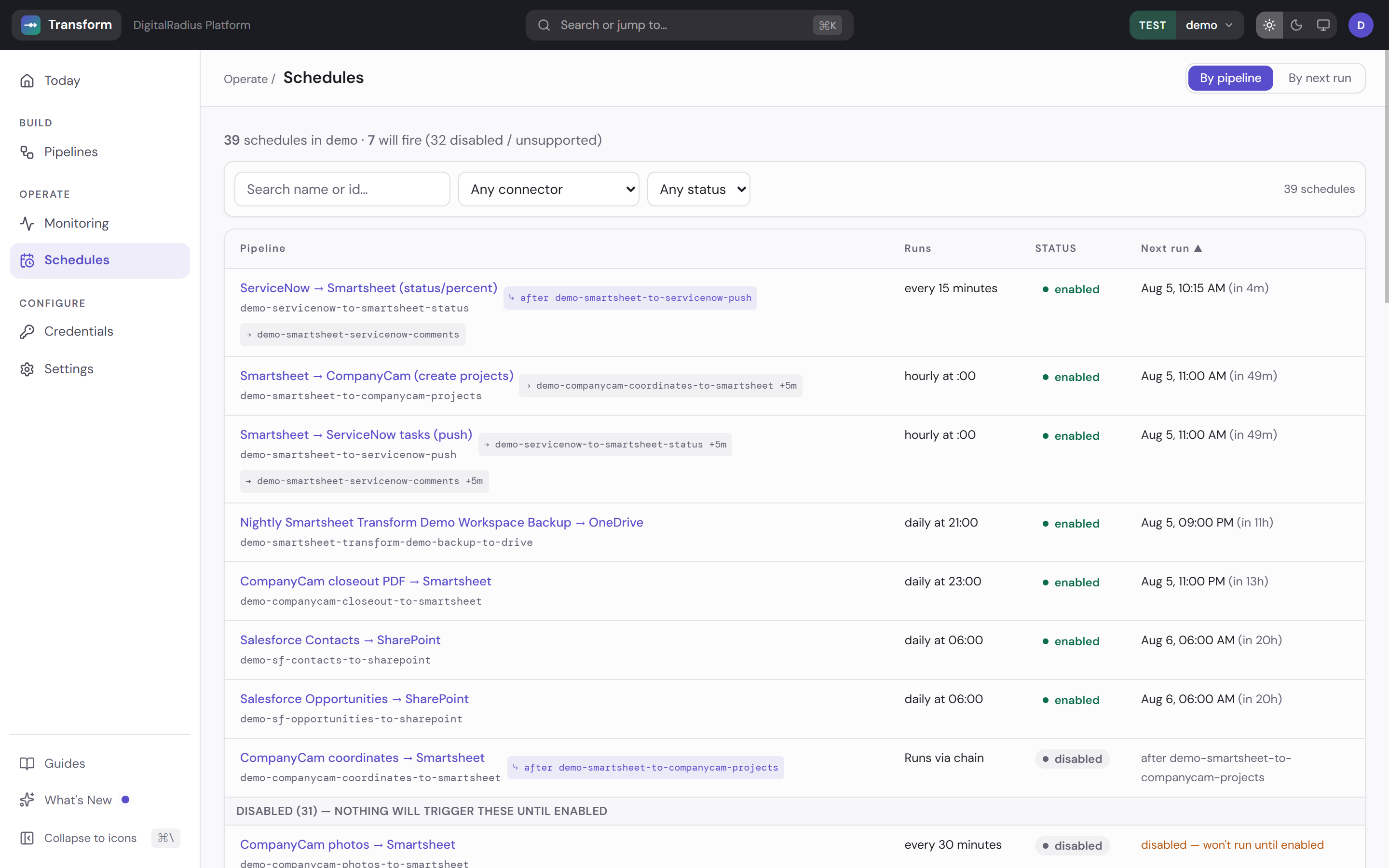Open CompanyCam closeout PDF → Smartsheet pipeline
This screenshot has width=1389, height=868.
click(x=365, y=582)
